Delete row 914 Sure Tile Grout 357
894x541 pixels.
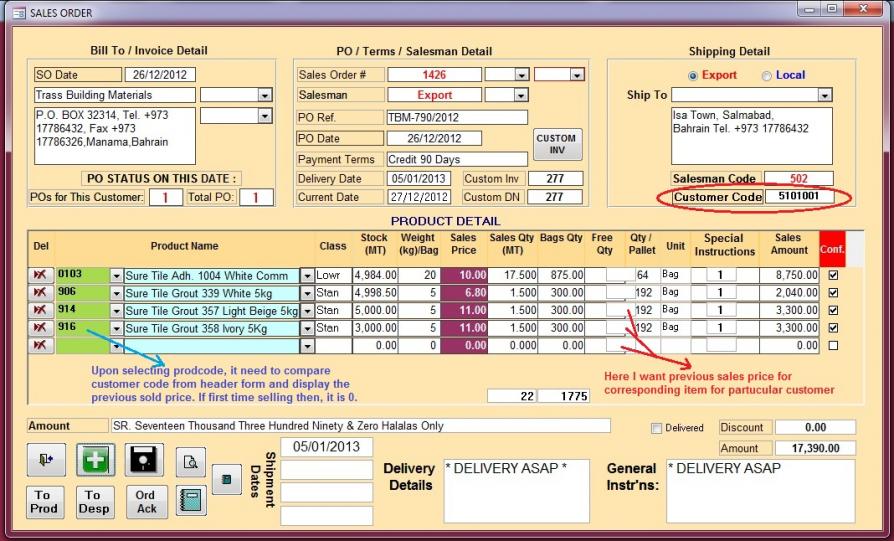click(x=40, y=311)
